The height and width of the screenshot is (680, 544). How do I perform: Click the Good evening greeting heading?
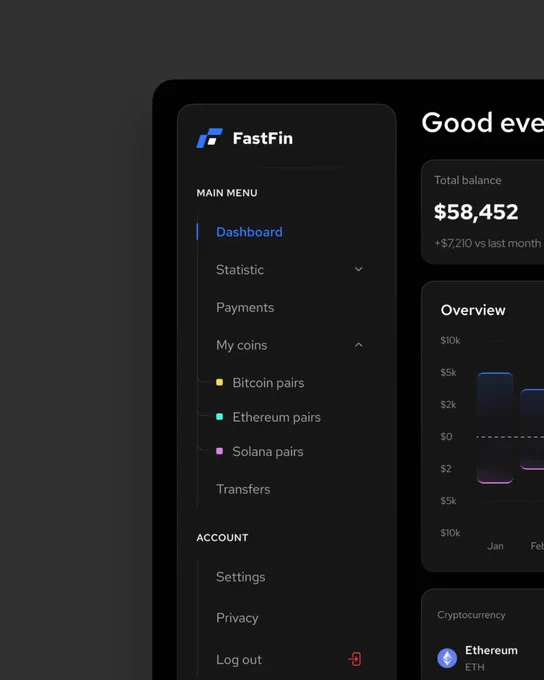pyautogui.click(x=482, y=123)
